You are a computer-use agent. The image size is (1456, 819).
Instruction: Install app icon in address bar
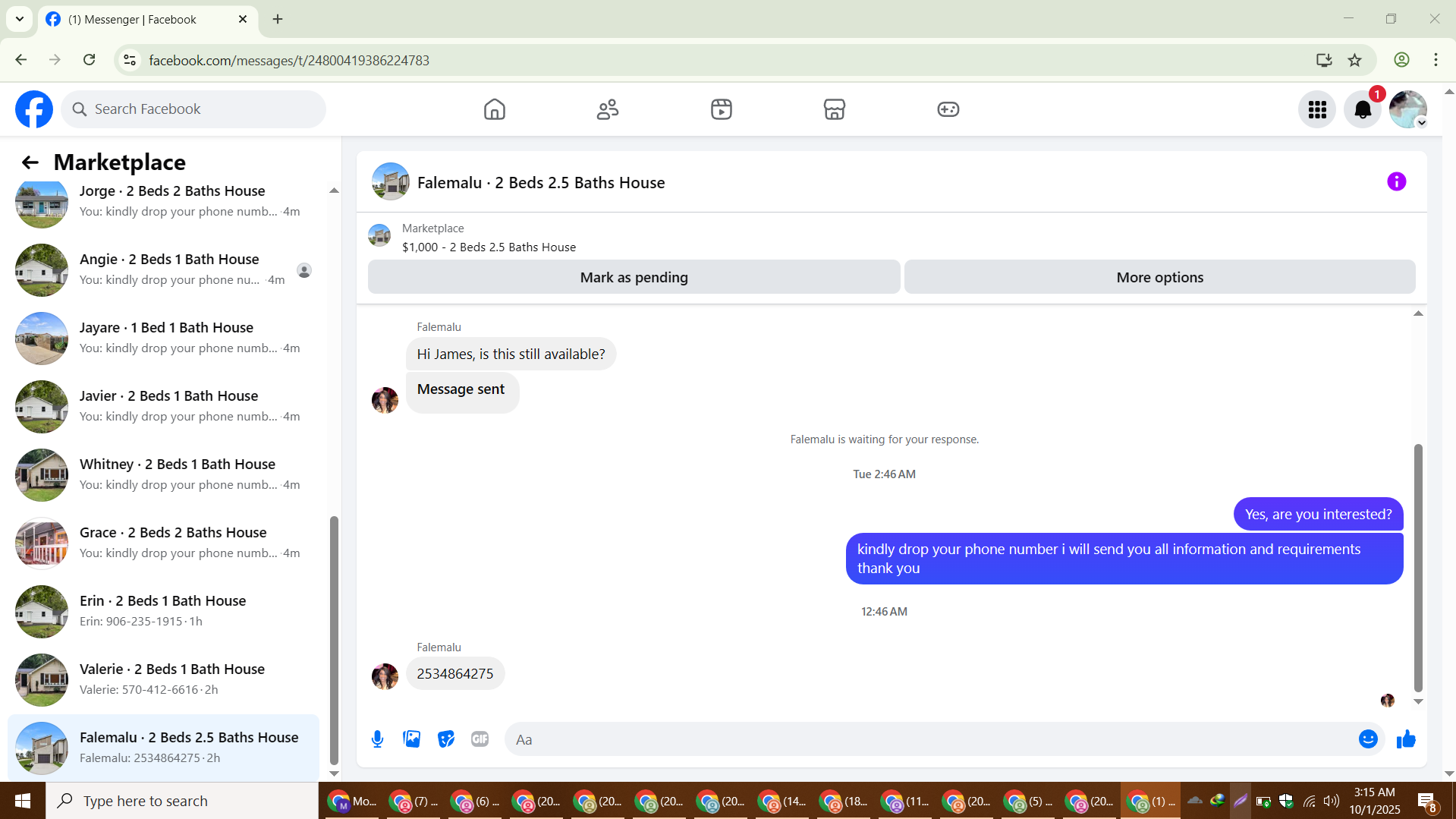[1323, 60]
